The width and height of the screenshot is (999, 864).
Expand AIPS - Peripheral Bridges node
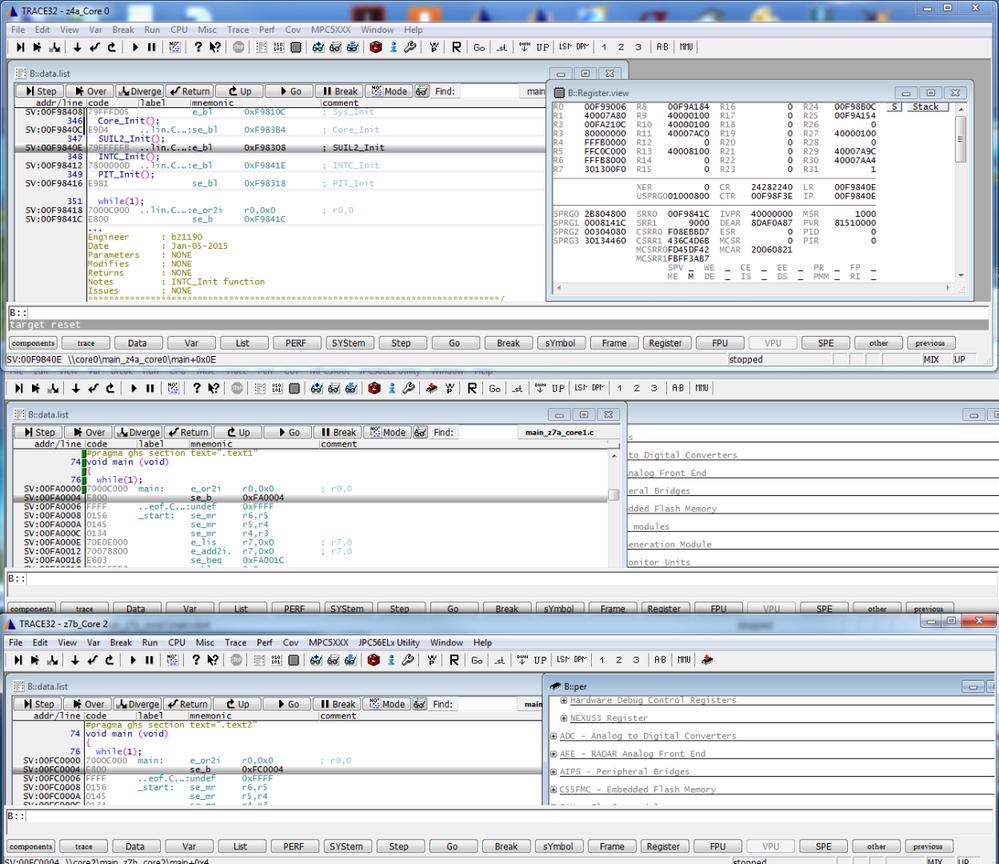(553, 771)
